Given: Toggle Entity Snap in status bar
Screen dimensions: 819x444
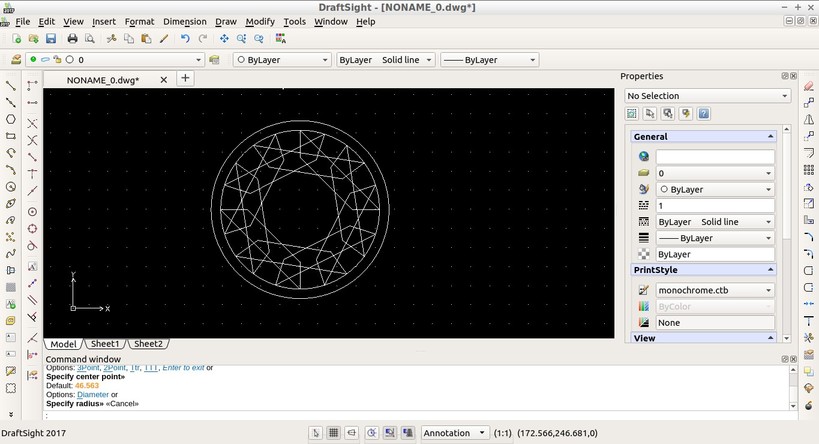Looking at the screenshot, I should click(389, 433).
